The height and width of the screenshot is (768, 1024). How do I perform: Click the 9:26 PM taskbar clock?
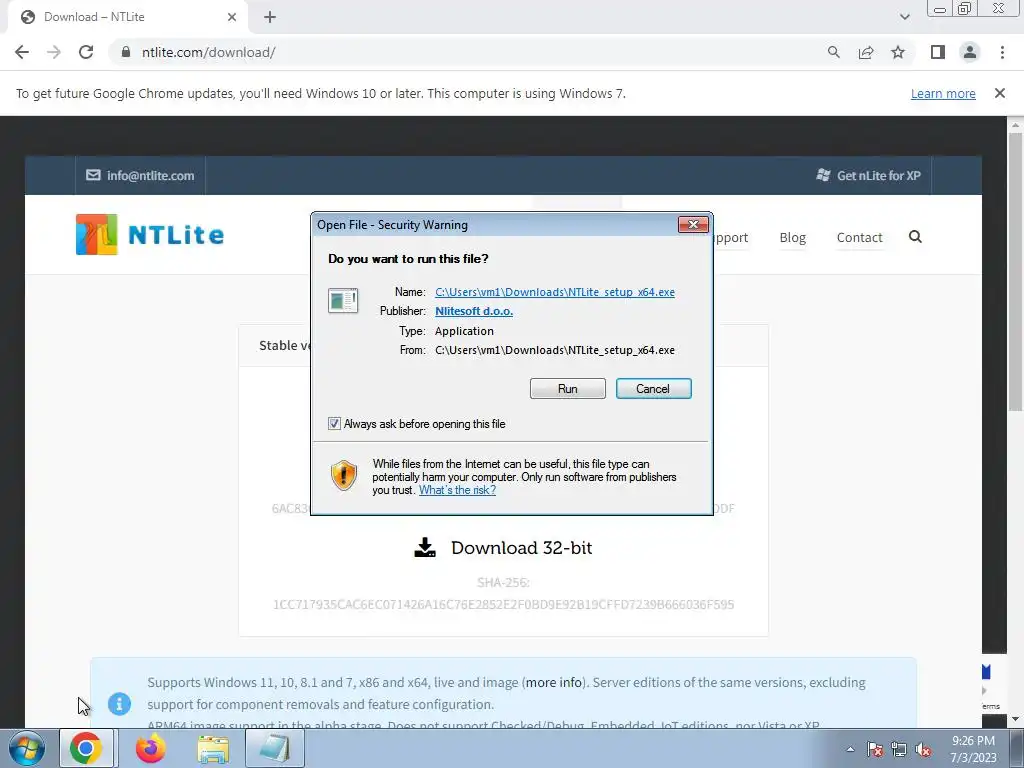coord(973,741)
